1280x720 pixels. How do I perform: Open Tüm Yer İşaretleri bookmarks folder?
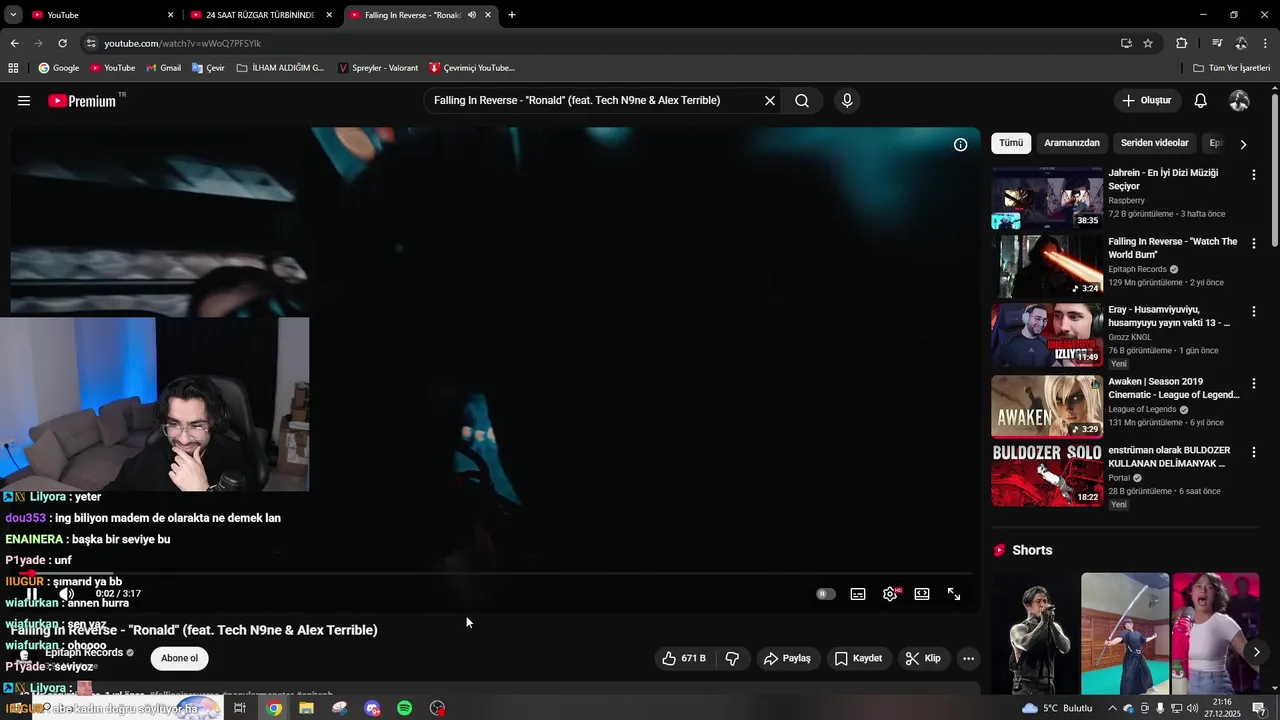1232,68
